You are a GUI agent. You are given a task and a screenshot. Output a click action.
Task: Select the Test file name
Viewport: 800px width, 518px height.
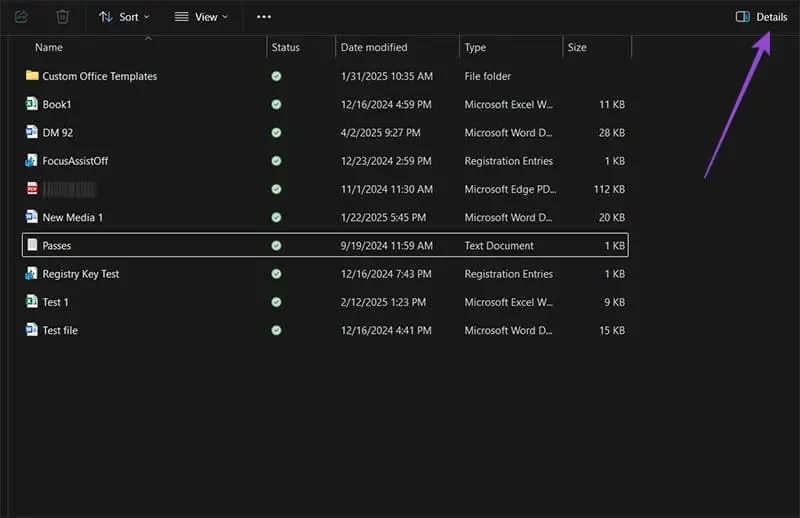pyautogui.click(x=60, y=330)
